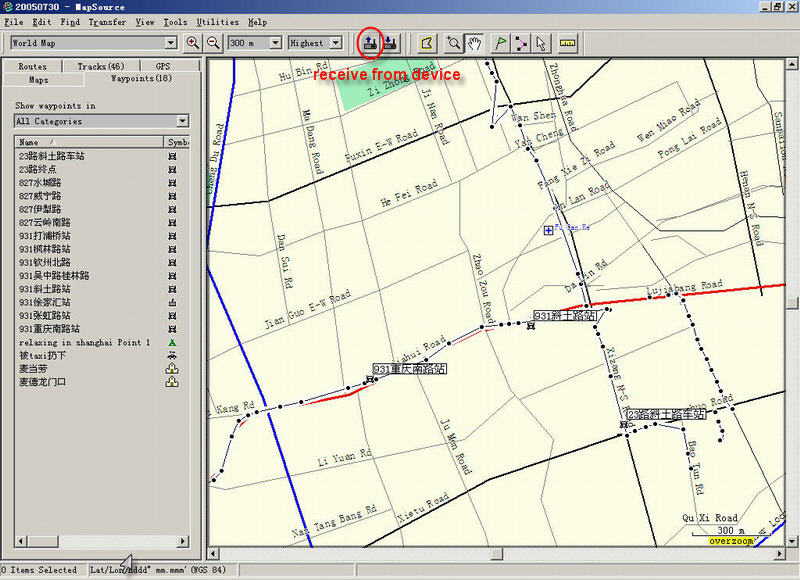Select waypoint 23路终点 in list
This screenshot has height=580, width=800.
(x=38, y=169)
